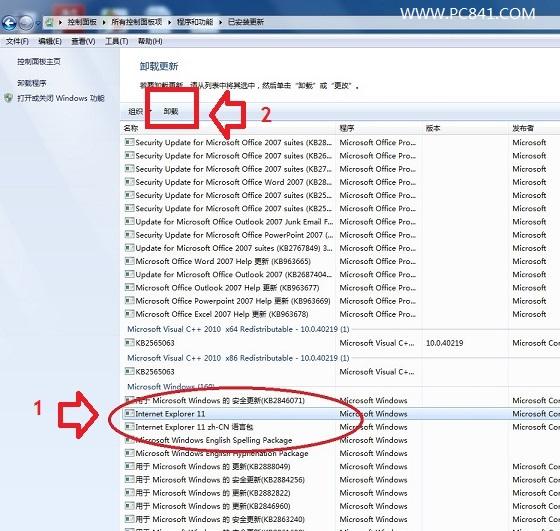Viewport: 560px width, 531px height.
Task: Sort the list by the 名称 column header
Action: pyautogui.click(x=229, y=128)
